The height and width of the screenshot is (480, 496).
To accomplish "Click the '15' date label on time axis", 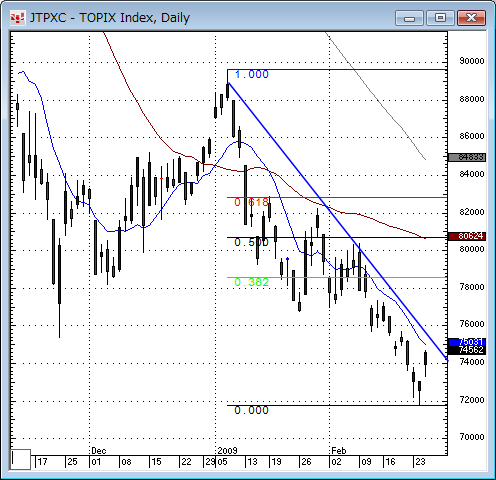I will tap(156, 462).
